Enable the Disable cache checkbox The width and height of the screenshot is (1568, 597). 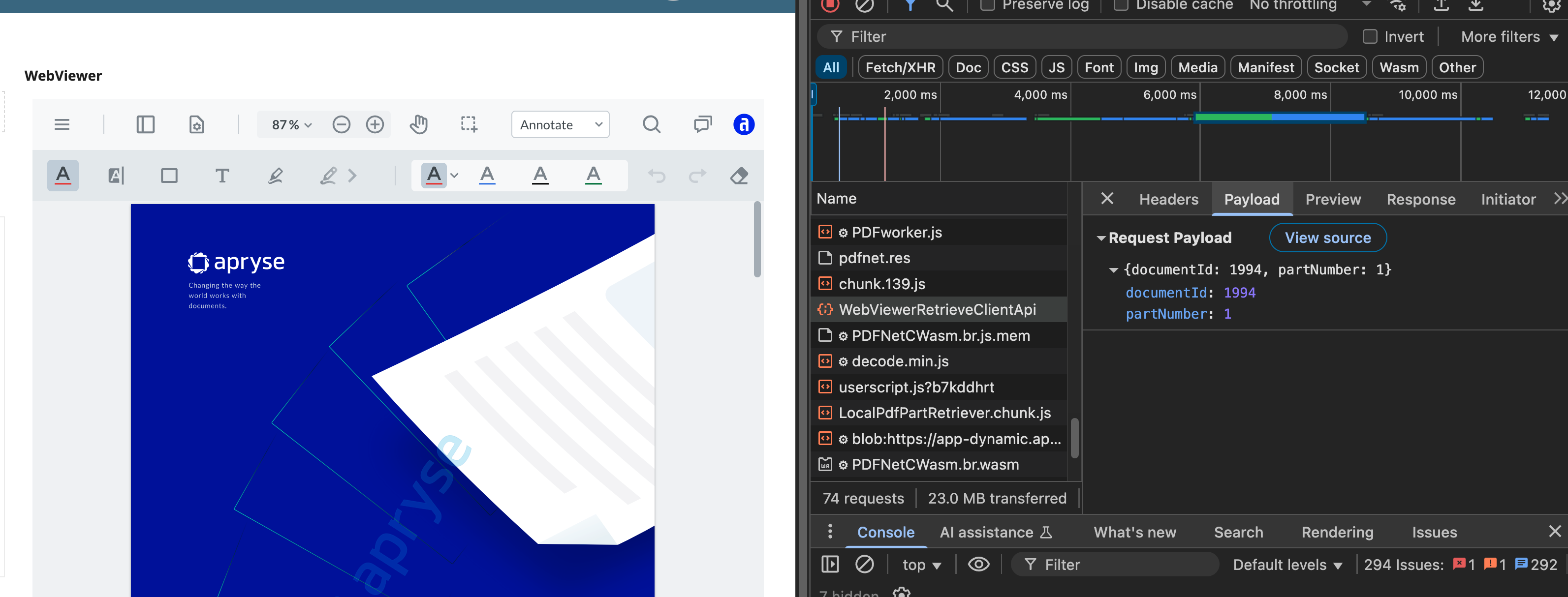click(1121, 5)
